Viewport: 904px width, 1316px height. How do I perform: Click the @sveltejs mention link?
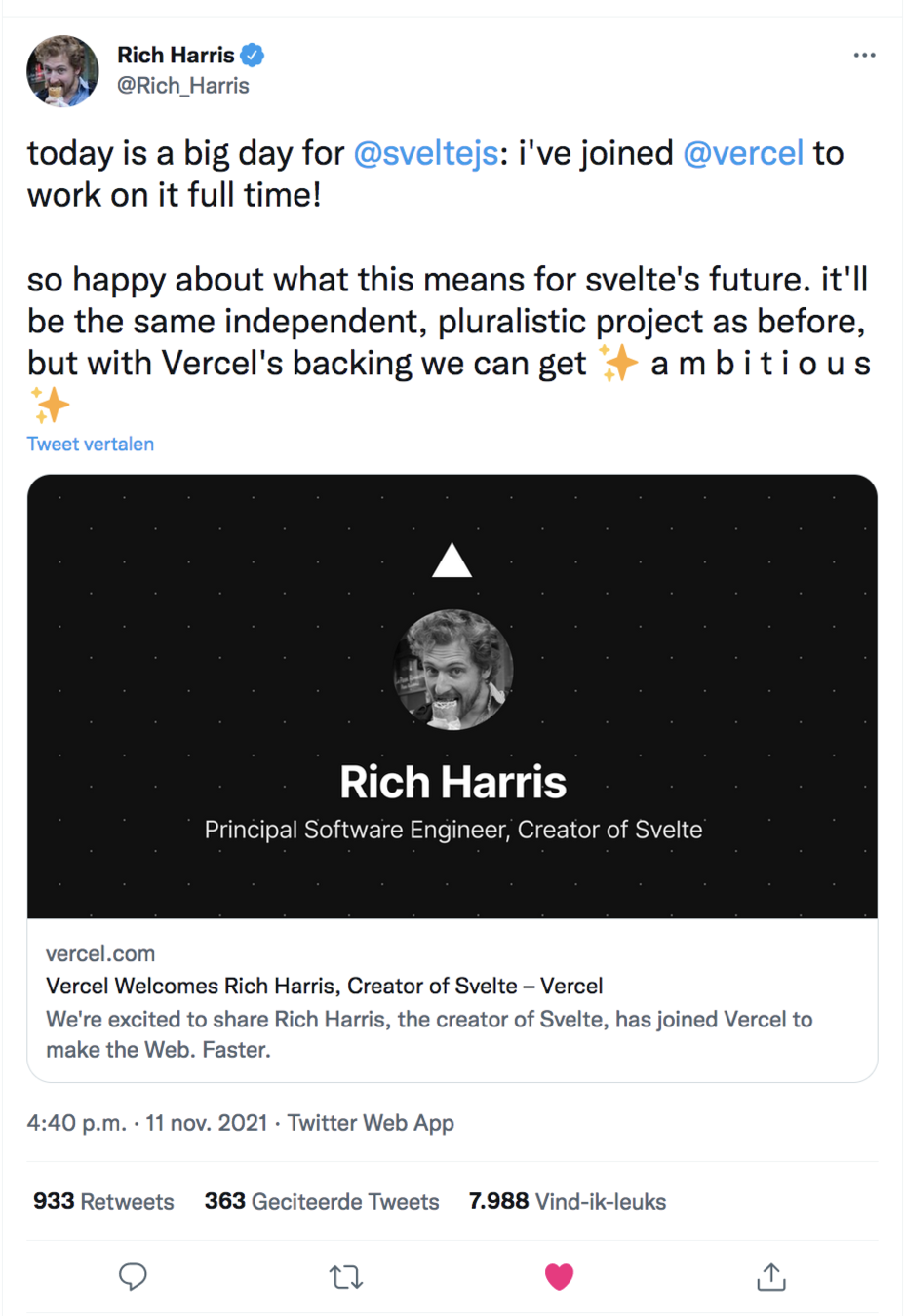coord(425,153)
